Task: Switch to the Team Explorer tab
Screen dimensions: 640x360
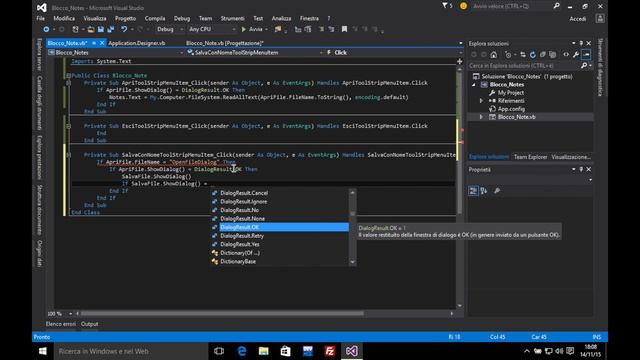Action: point(530,157)
